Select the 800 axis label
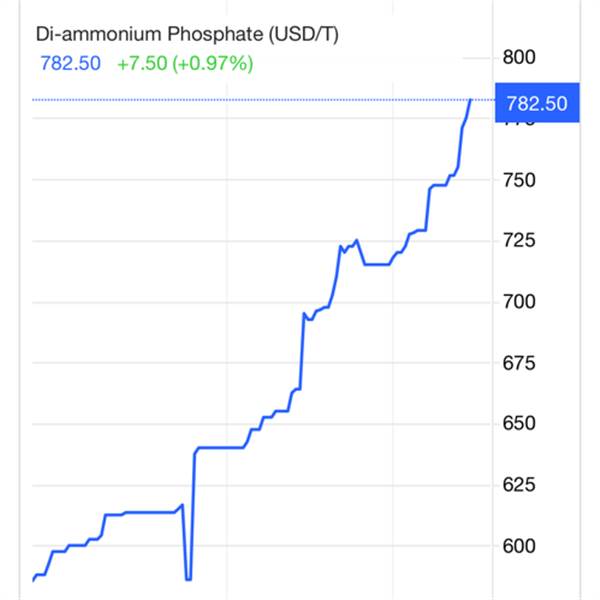Viewport: 600px width, 600px height. pyautogui.click(x=519, y=57)
